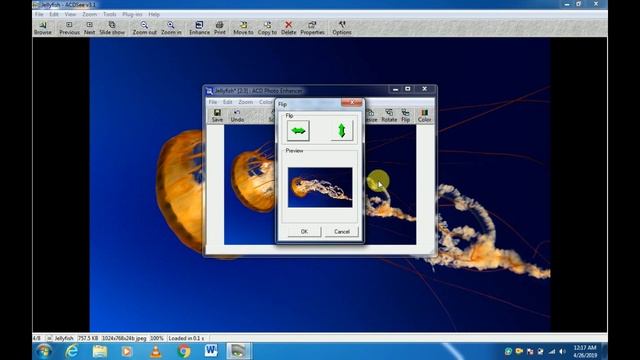Click the Color tool in the Photo Enhancer toolbar
Image resolution: width=640 pixels, height=360 pixels.
(424, 116)
